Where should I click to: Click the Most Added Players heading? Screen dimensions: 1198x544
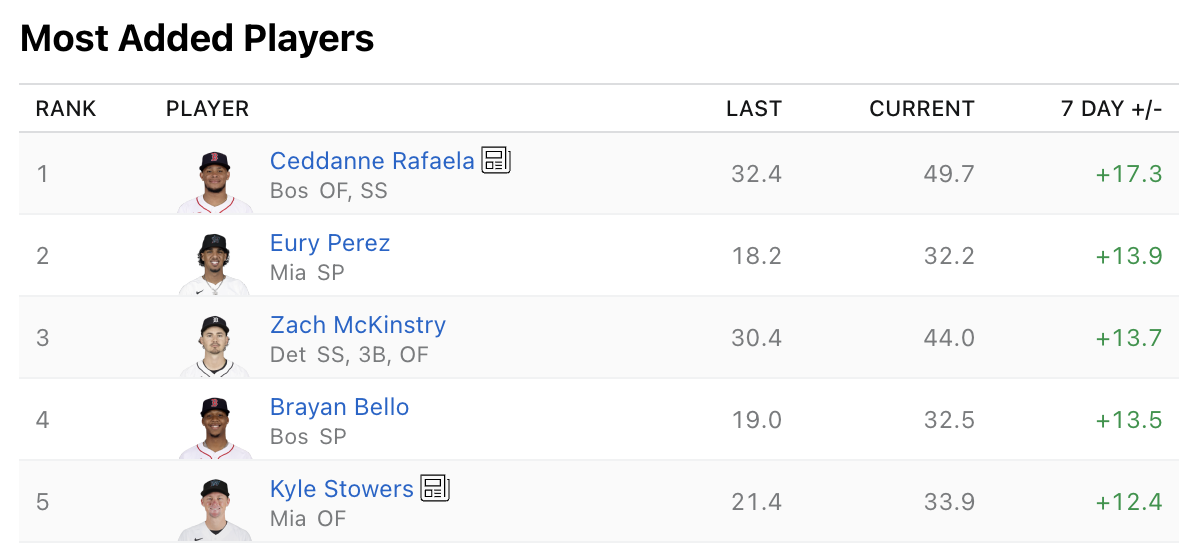[x=197, y=39]
